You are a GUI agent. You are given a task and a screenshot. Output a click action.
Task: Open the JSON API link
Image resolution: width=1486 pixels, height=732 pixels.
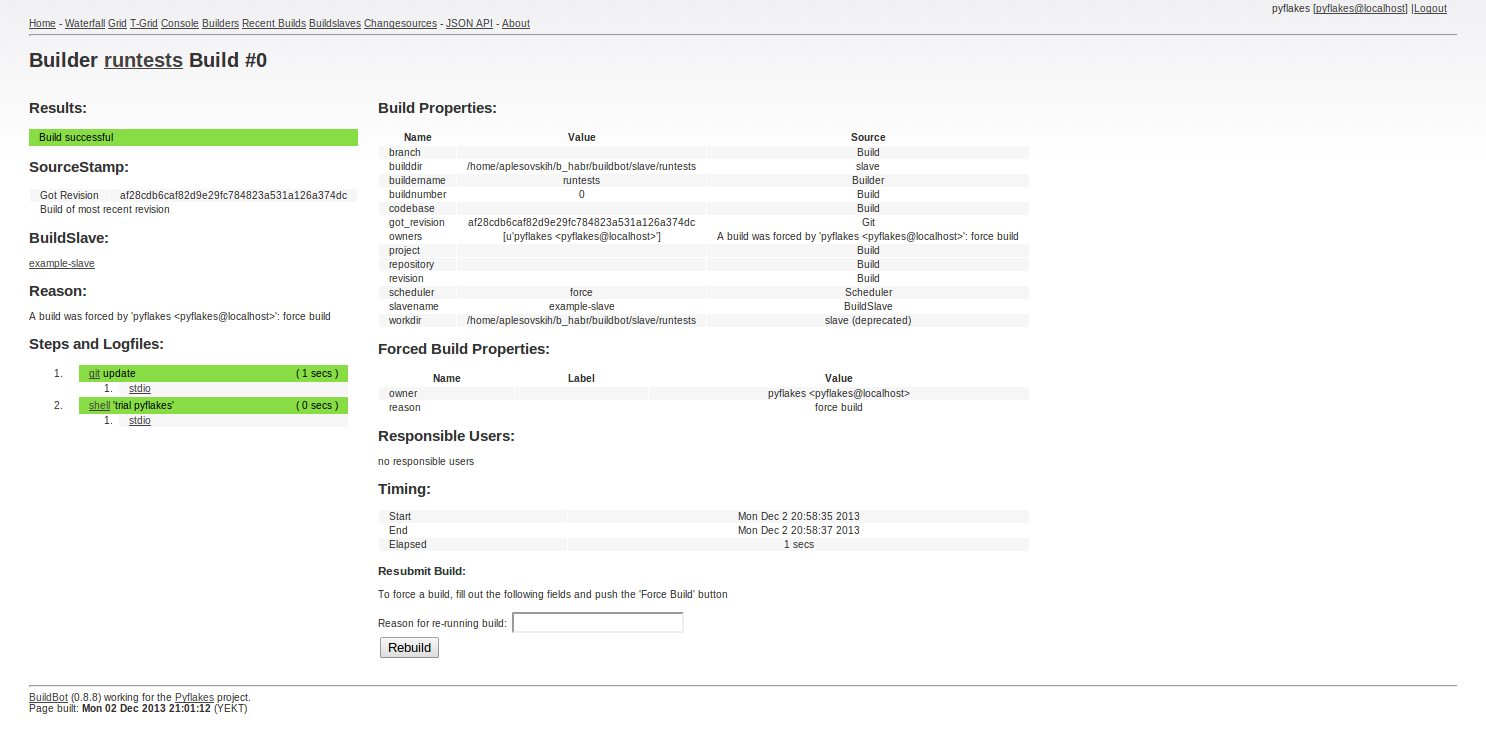tap(469, 23)
